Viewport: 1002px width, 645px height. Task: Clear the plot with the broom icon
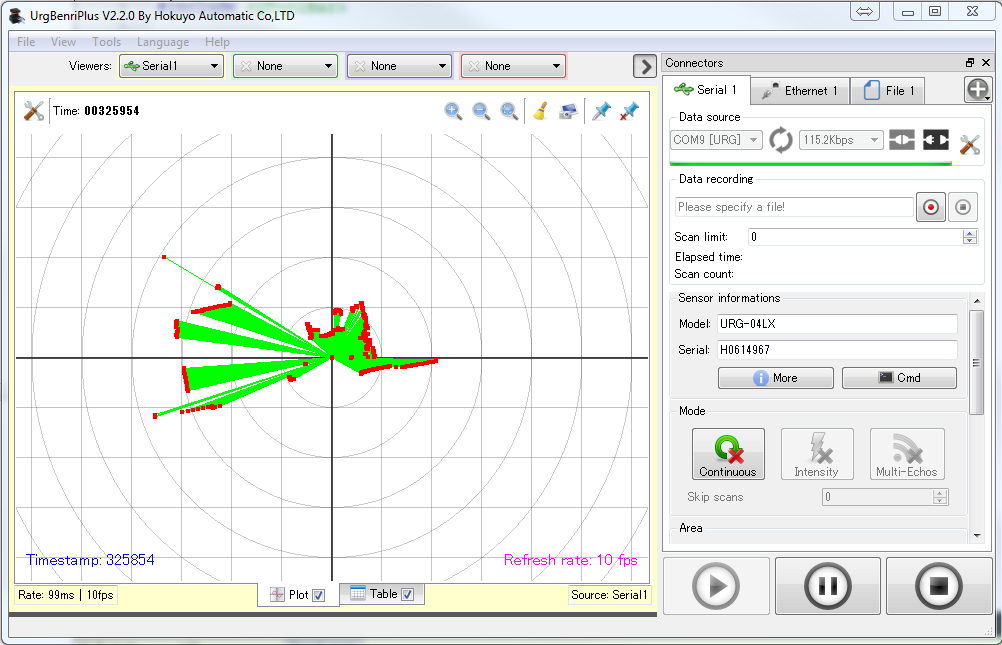tap(540, 111)
